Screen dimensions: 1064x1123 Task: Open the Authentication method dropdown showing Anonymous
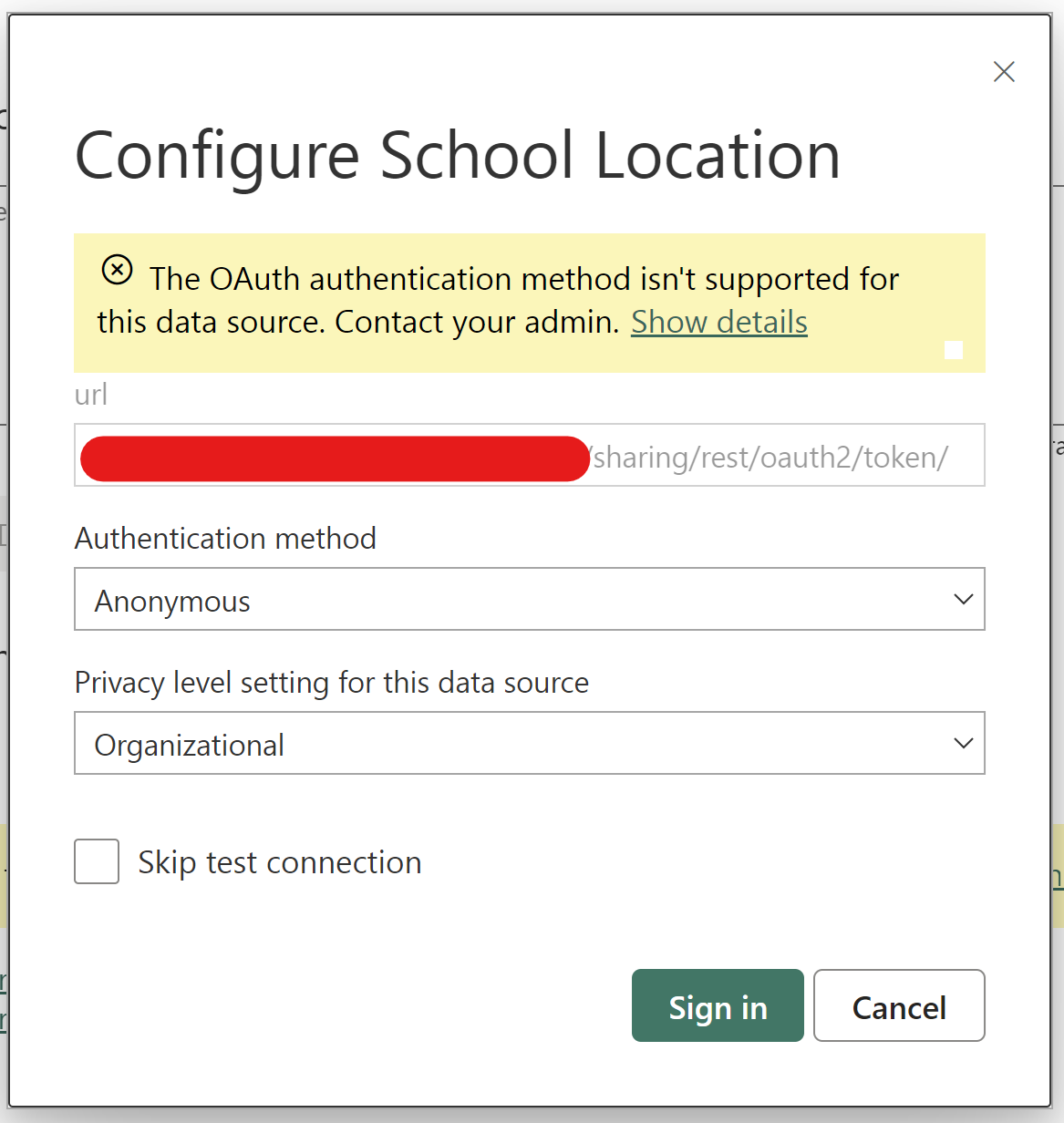pos(530,599)
